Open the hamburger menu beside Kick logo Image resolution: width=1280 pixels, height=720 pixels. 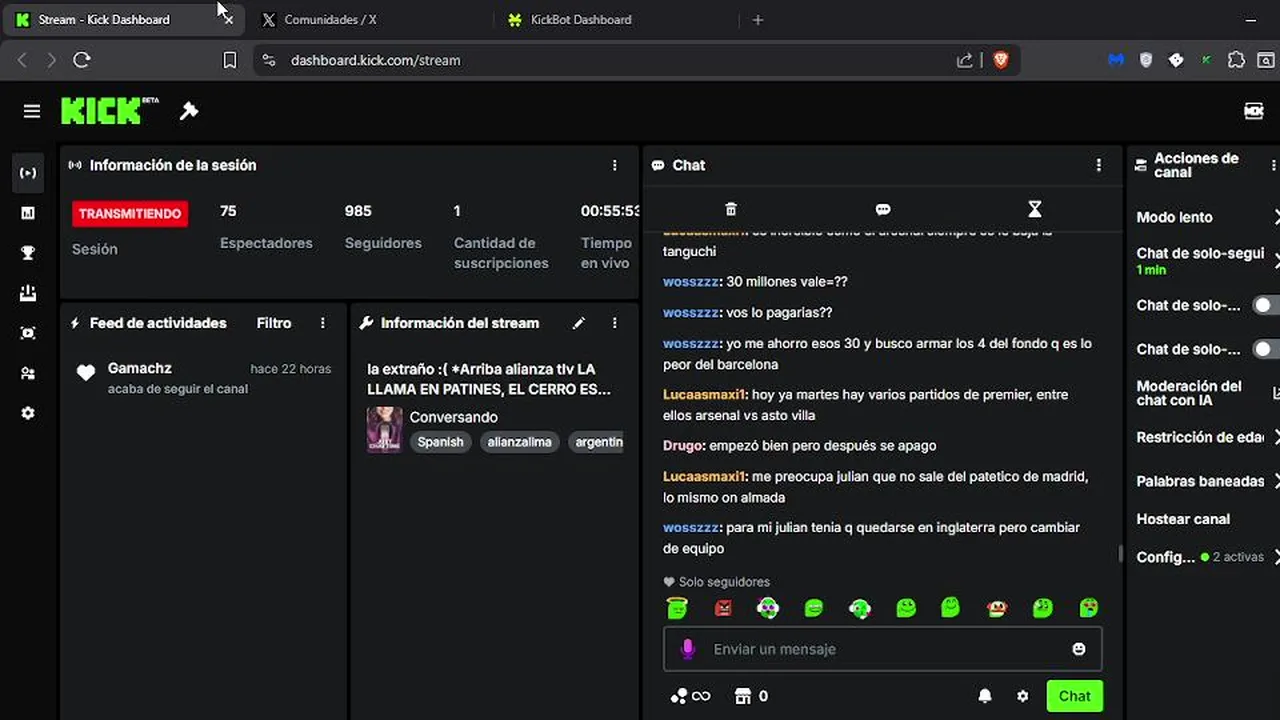(x=32, y=111)
